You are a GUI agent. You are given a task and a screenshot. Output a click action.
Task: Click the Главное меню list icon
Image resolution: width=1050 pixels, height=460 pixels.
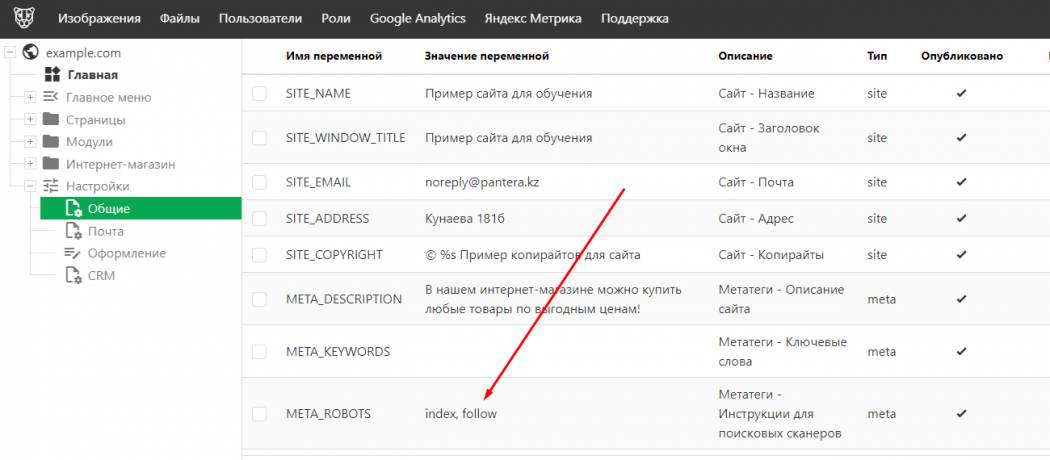pyautogui.click(x=51, y=97)
